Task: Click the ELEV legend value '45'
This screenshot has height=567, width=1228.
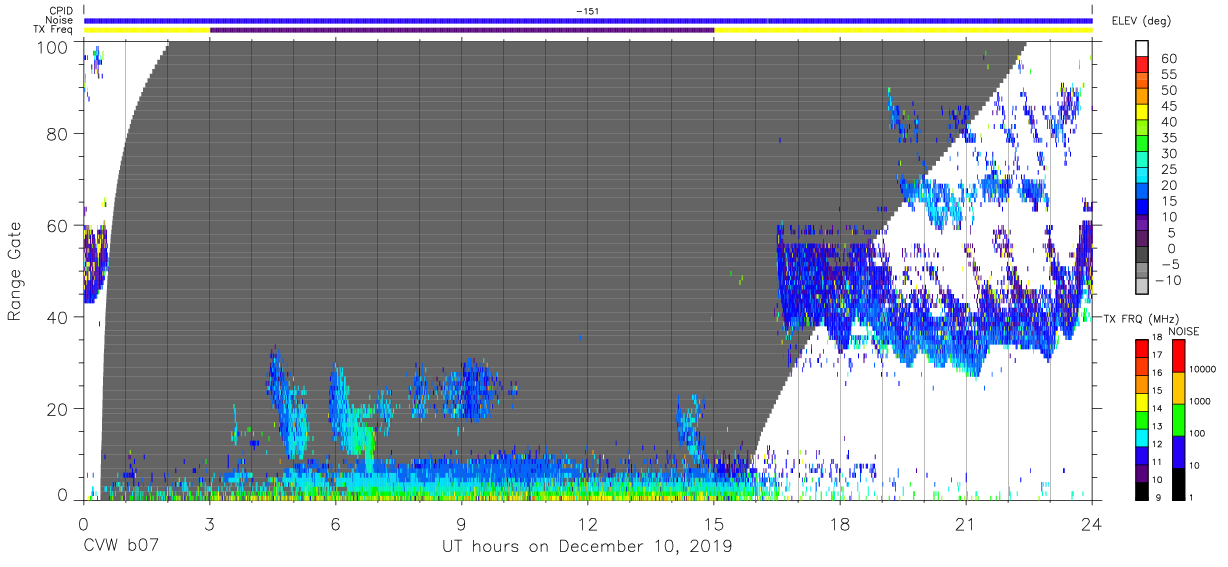Action: click(1167, 106)
